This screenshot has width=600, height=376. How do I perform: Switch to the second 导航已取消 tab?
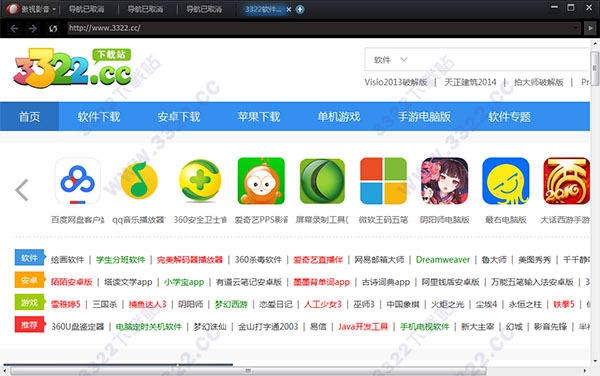tap(145, 10)
